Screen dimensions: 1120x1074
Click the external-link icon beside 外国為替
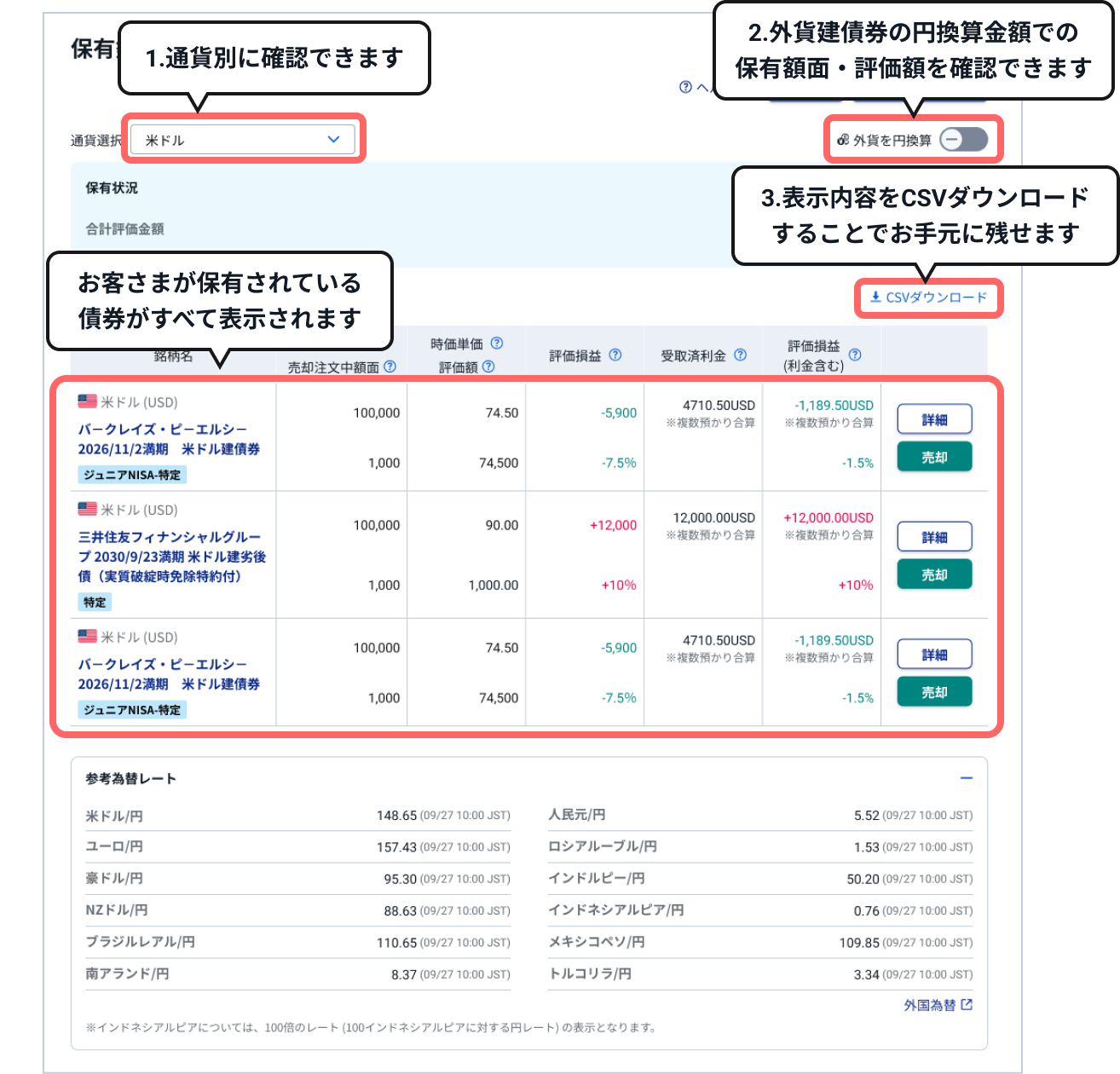[967, 1005]
